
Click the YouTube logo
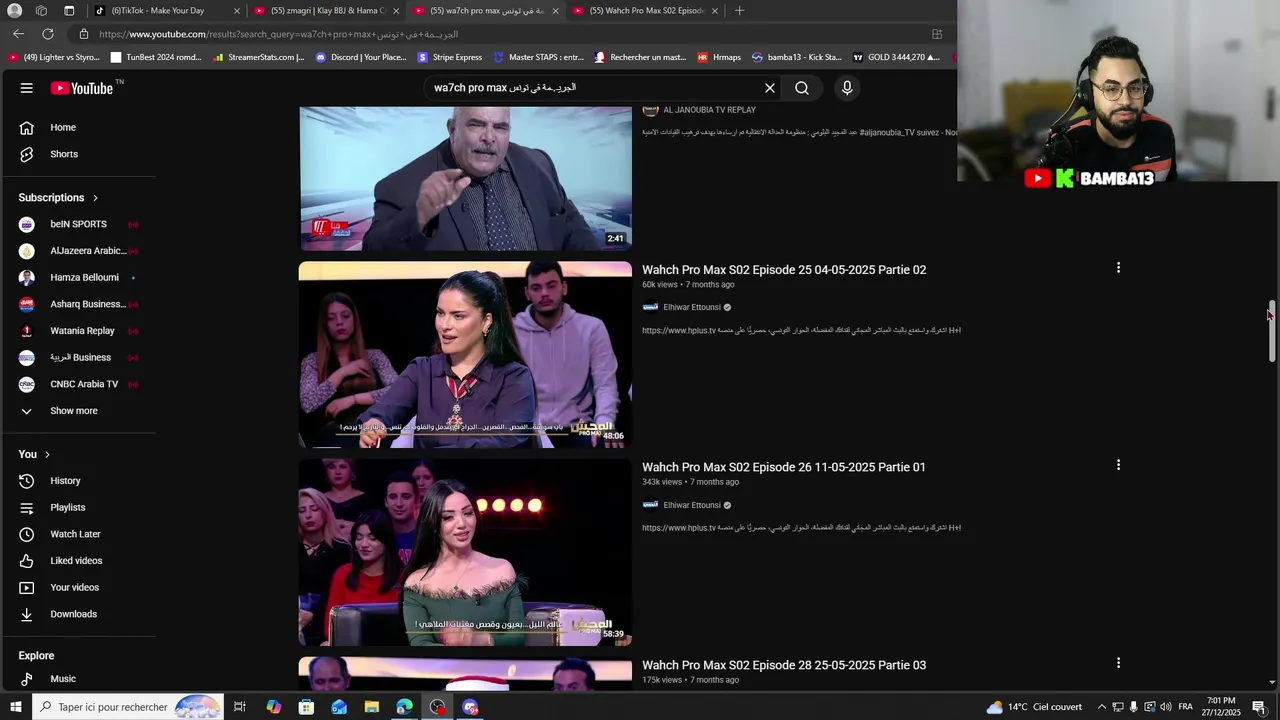82,88
